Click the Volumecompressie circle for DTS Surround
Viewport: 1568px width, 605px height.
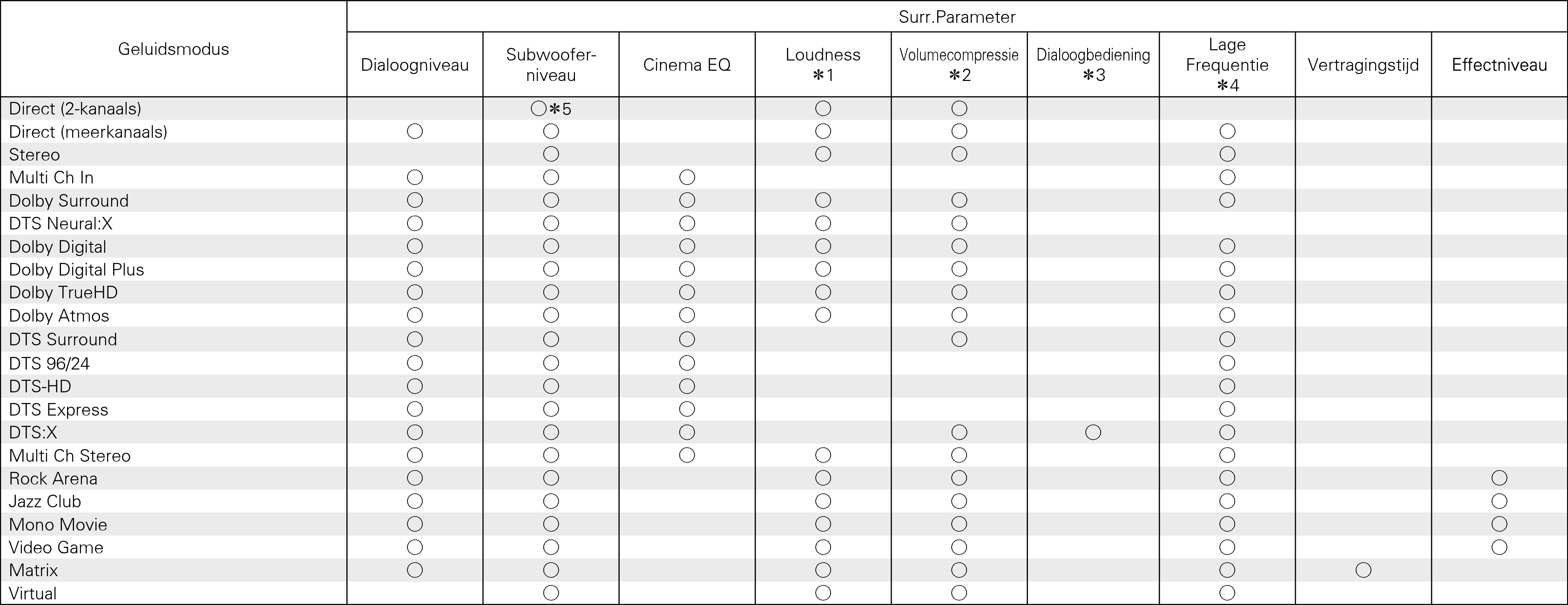959,340
